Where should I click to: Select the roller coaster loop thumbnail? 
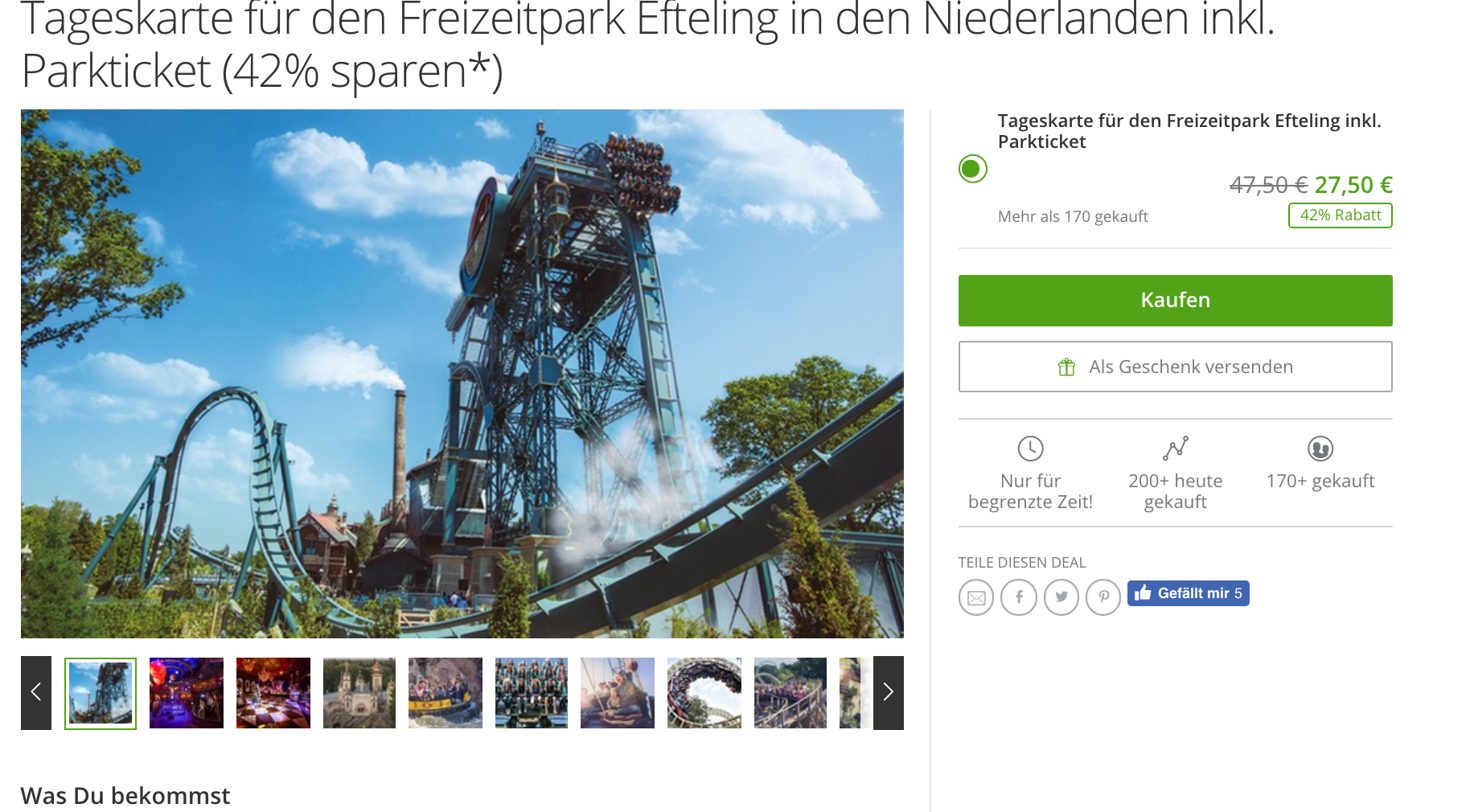[704, 693]
